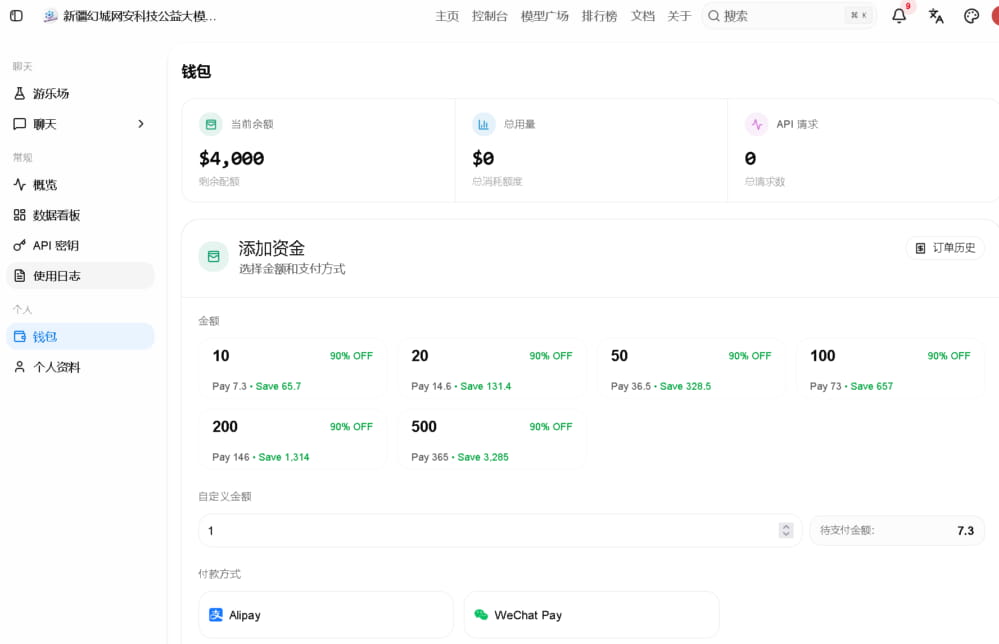Open the theme palette icon
This screenshot has height=644, width=999.
[971, 16]
